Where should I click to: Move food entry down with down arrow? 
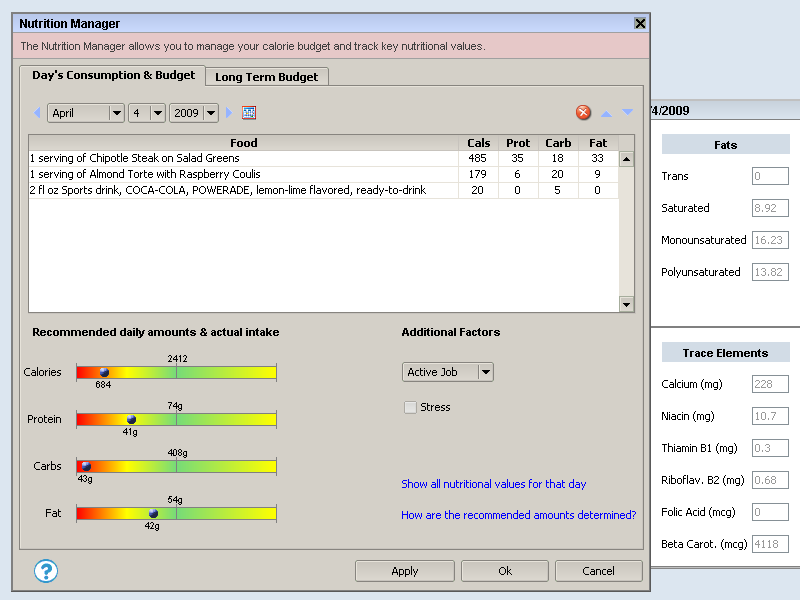coord(628,113)
